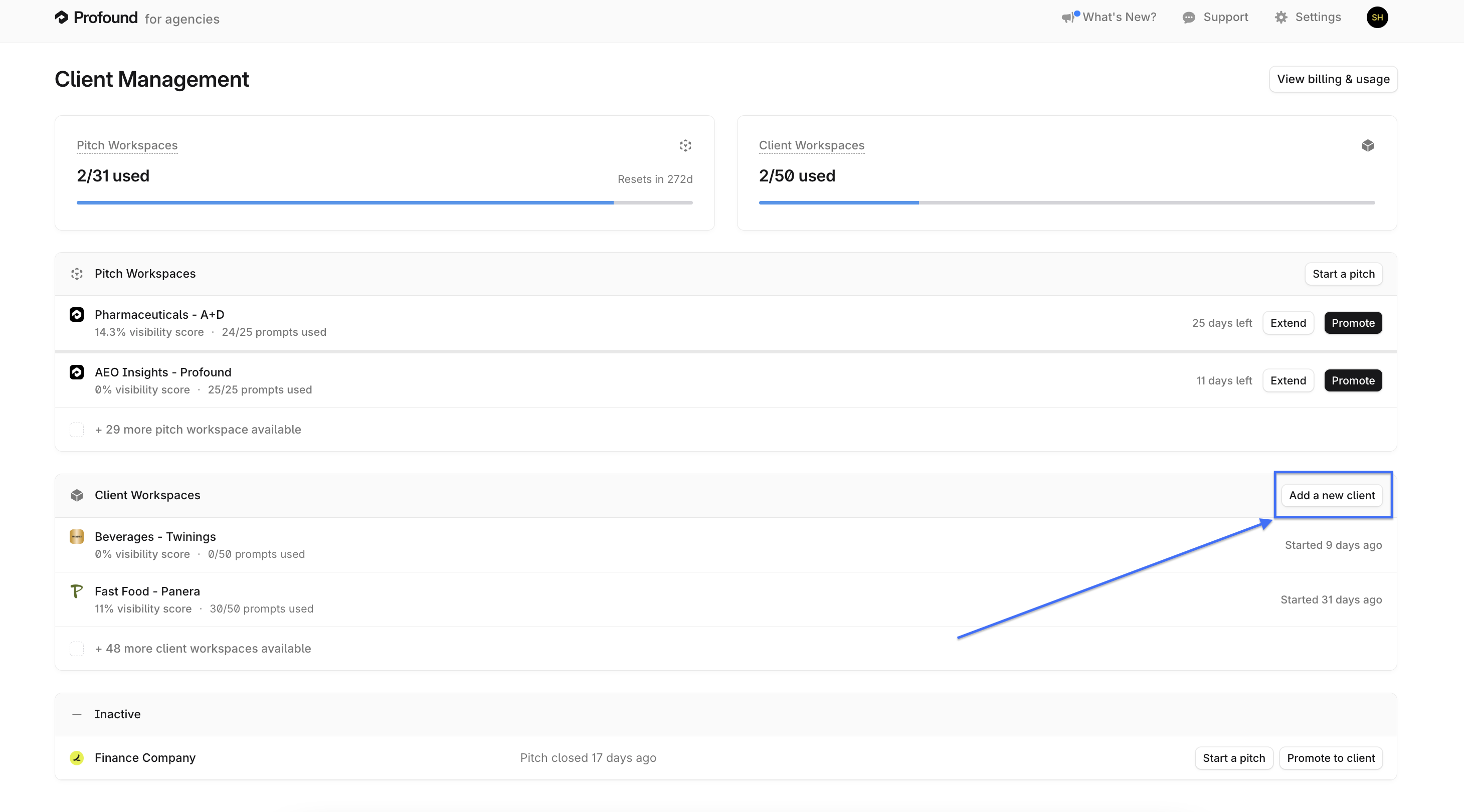Click Start a pitch in Pitch Workspaces header

point(1344,274)
